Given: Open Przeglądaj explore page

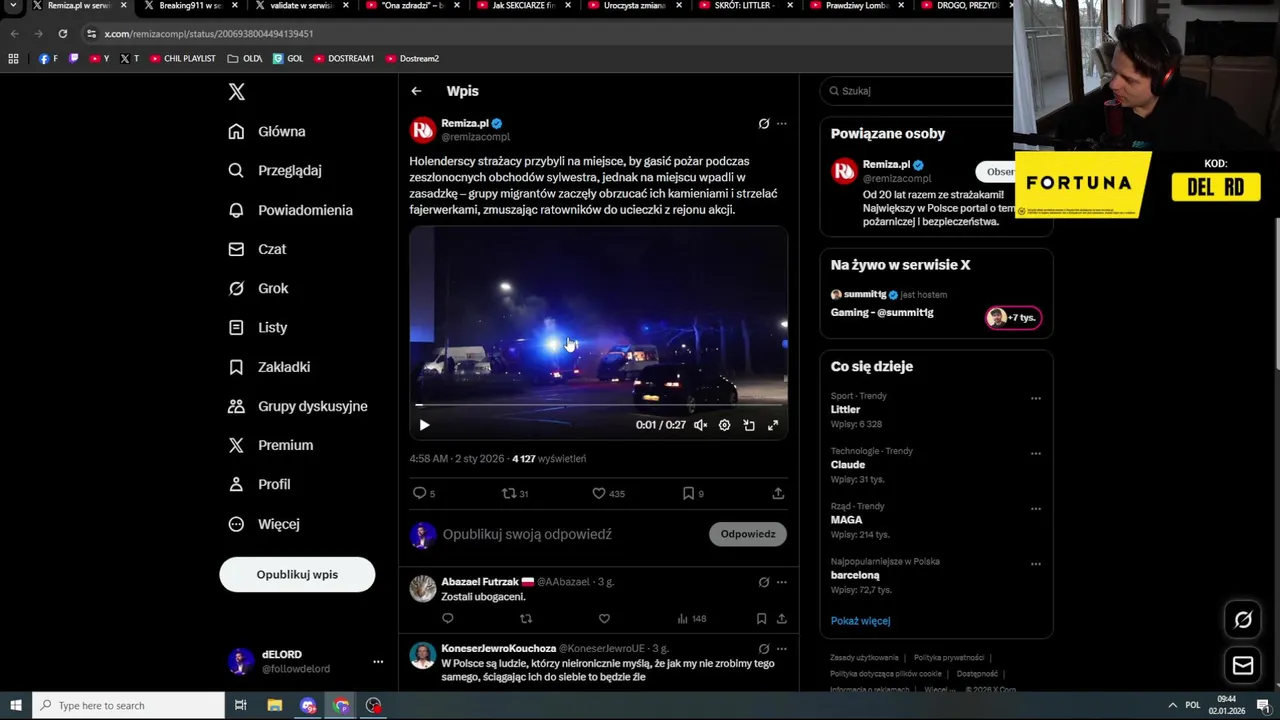Looking at the screenshot, I should pyautogui.click(x=275, y=170).
